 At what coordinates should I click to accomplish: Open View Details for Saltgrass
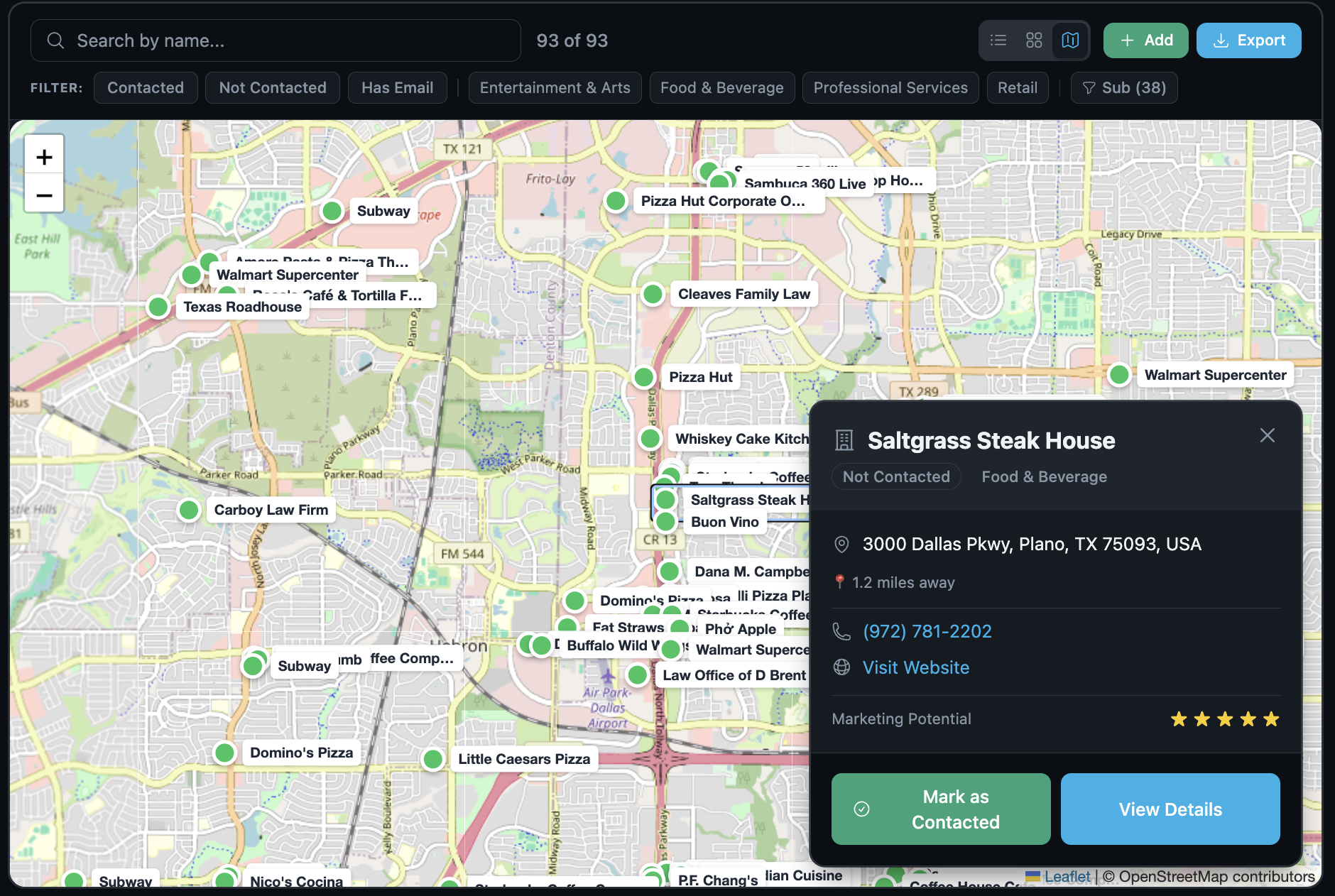coord(1170,809)
